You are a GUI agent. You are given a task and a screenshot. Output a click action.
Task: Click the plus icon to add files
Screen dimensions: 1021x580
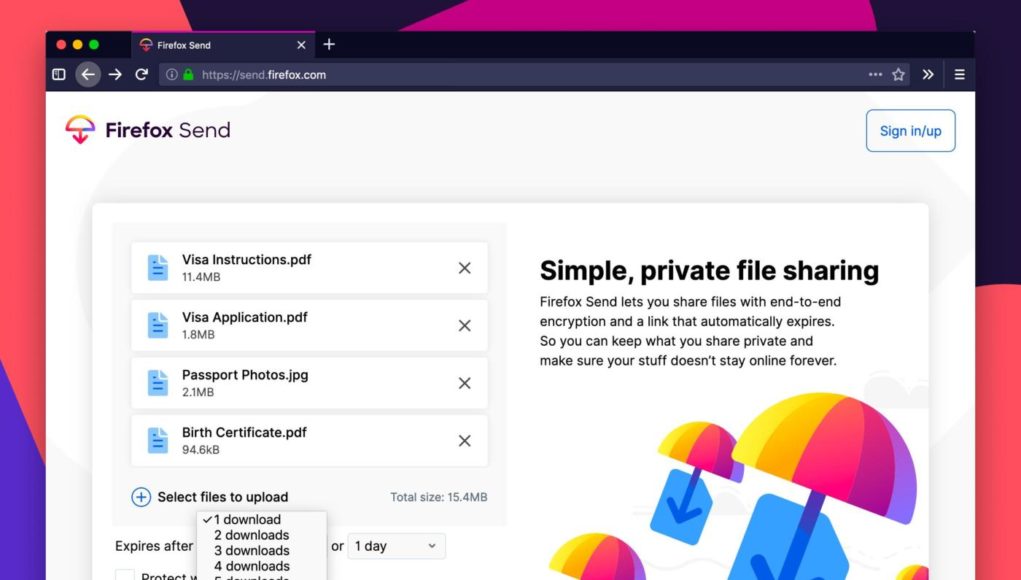[141, 497]
